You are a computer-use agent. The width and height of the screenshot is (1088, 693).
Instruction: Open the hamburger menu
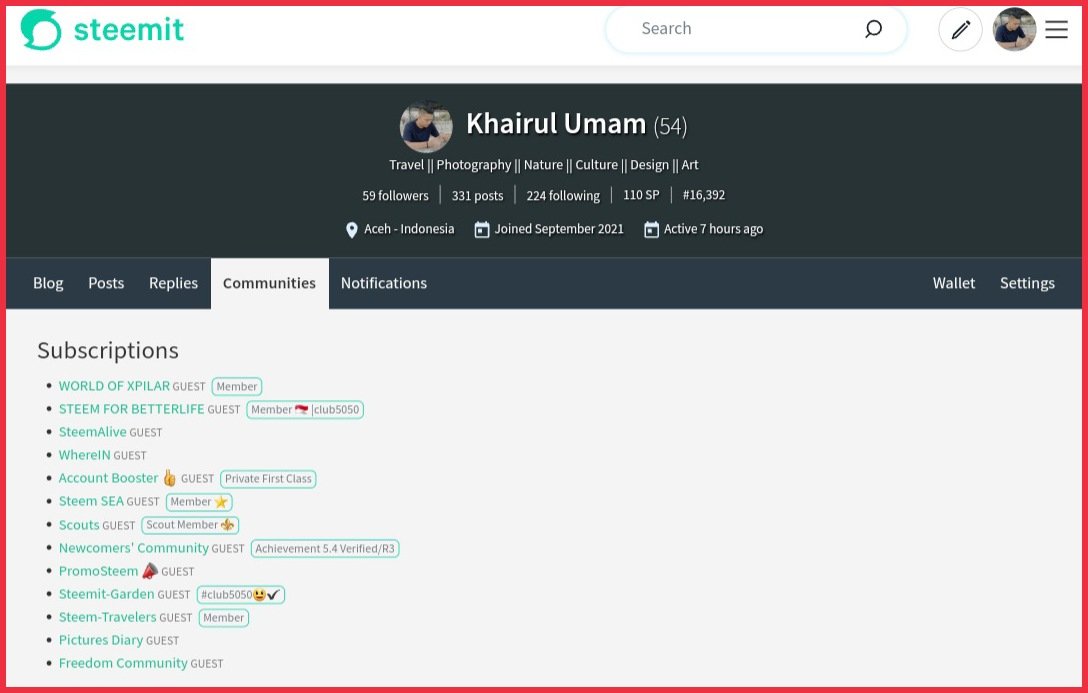(1056, 29)
